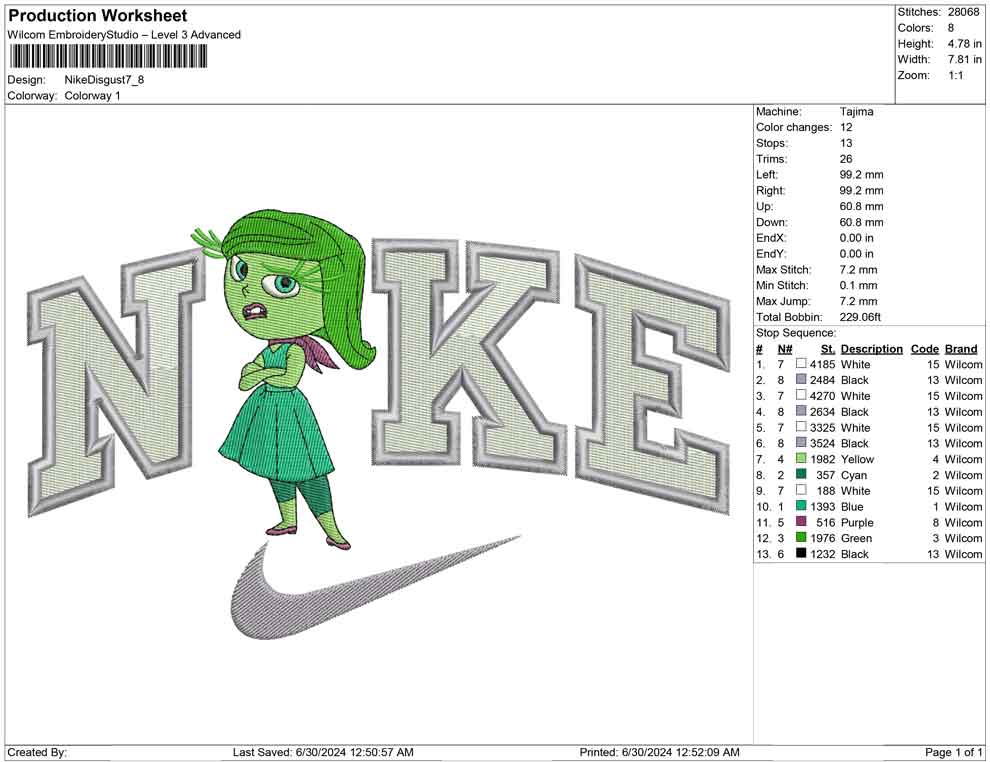Click the Colorway 1 value
This screenshot has width=990, height=762.
92,96
